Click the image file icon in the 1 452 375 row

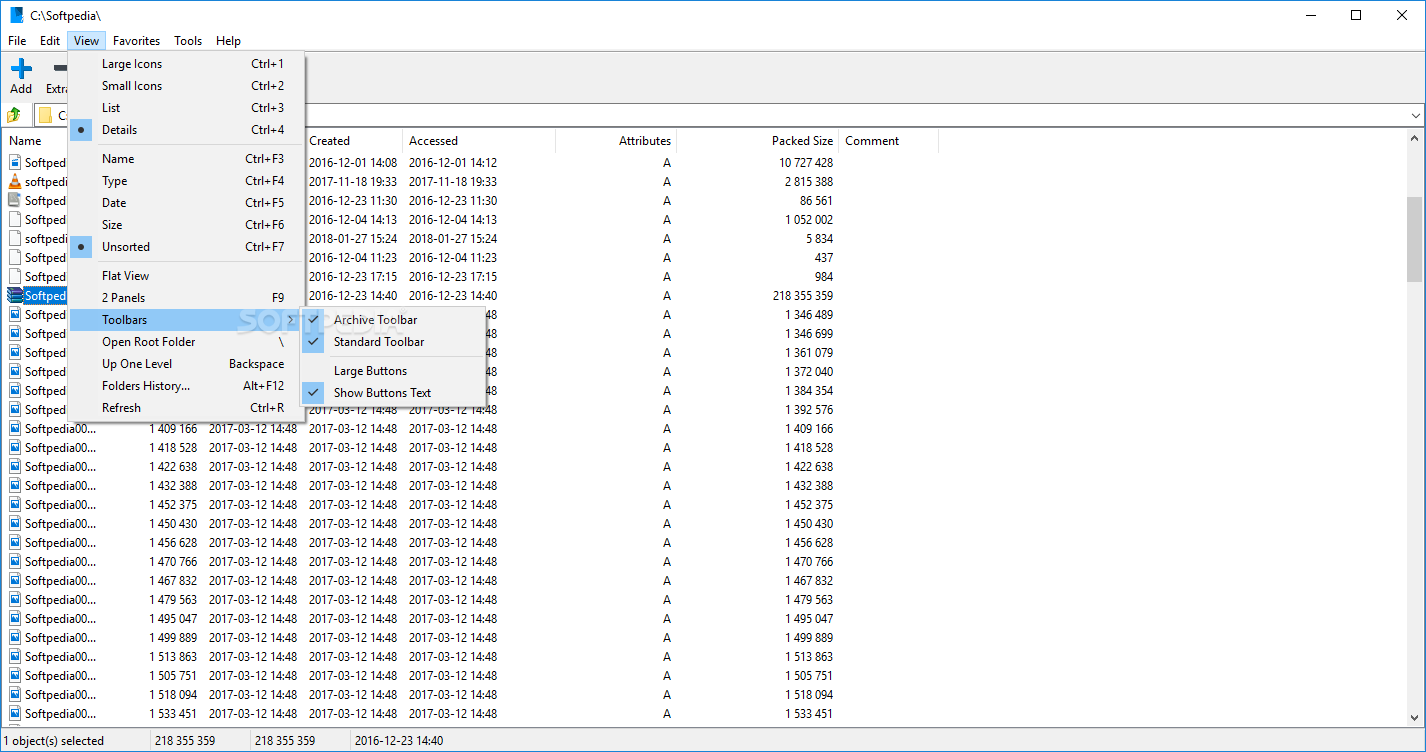[15, 505]
